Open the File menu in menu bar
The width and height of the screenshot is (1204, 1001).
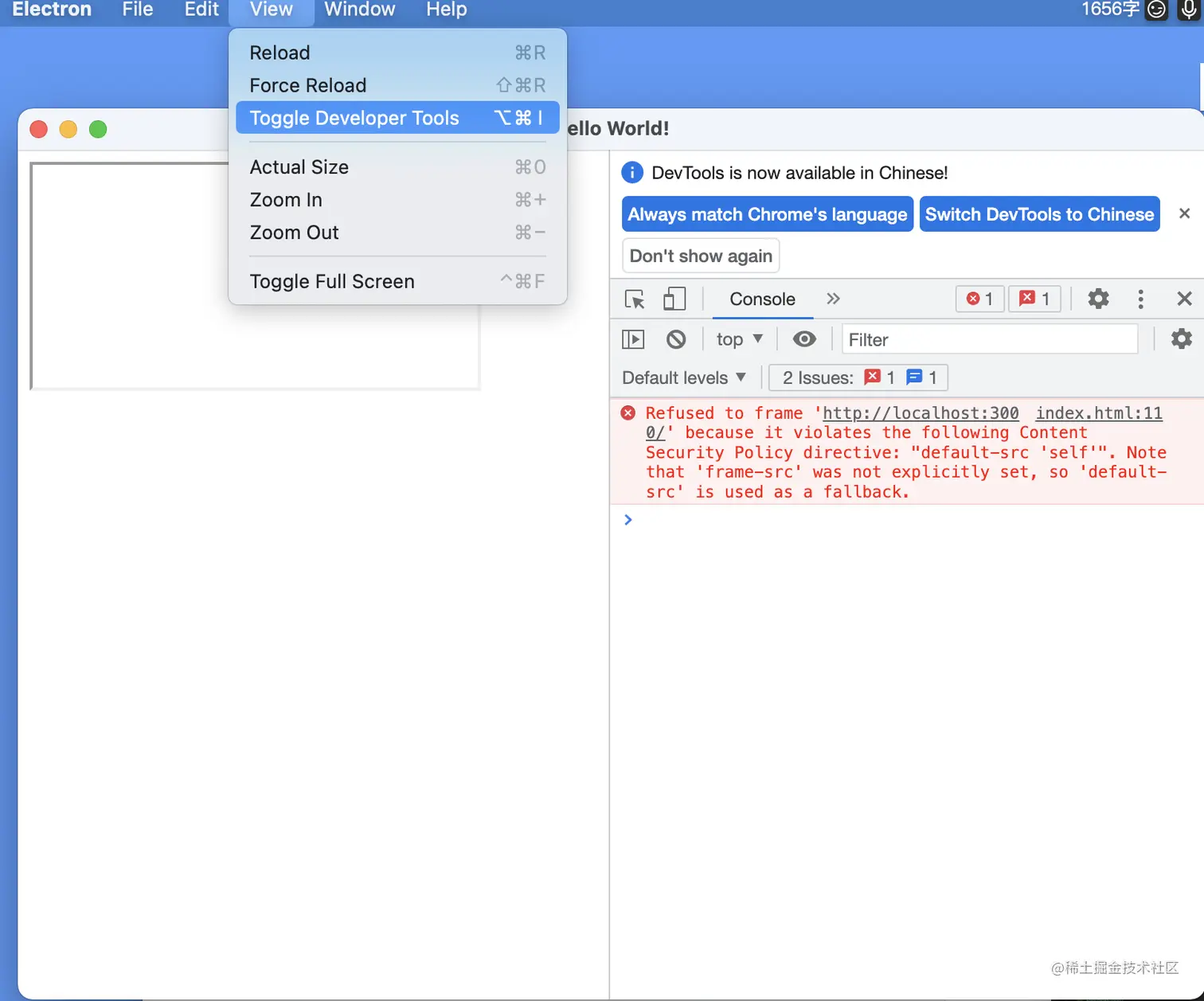[138, 10]
